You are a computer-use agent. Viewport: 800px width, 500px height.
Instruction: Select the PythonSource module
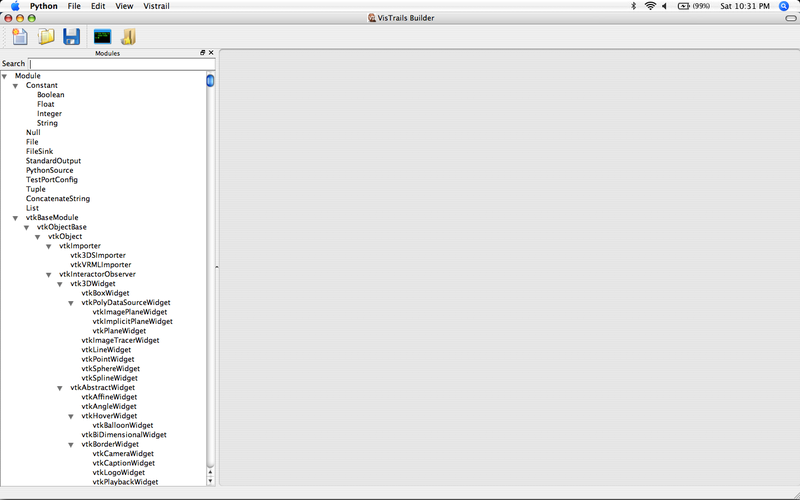(49, 170)
